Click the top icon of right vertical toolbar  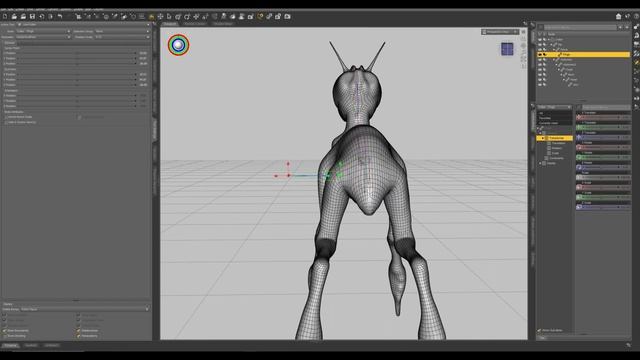[x=636, y=27]
